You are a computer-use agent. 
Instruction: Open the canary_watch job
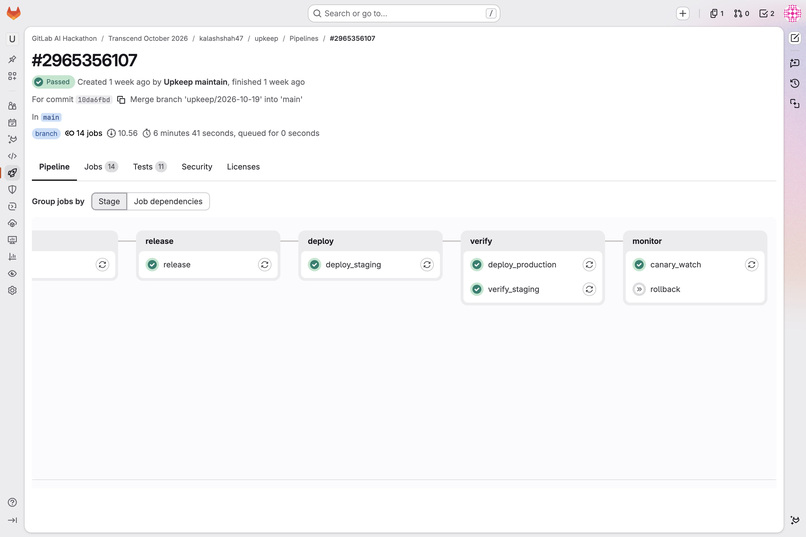tap(675, 265)
